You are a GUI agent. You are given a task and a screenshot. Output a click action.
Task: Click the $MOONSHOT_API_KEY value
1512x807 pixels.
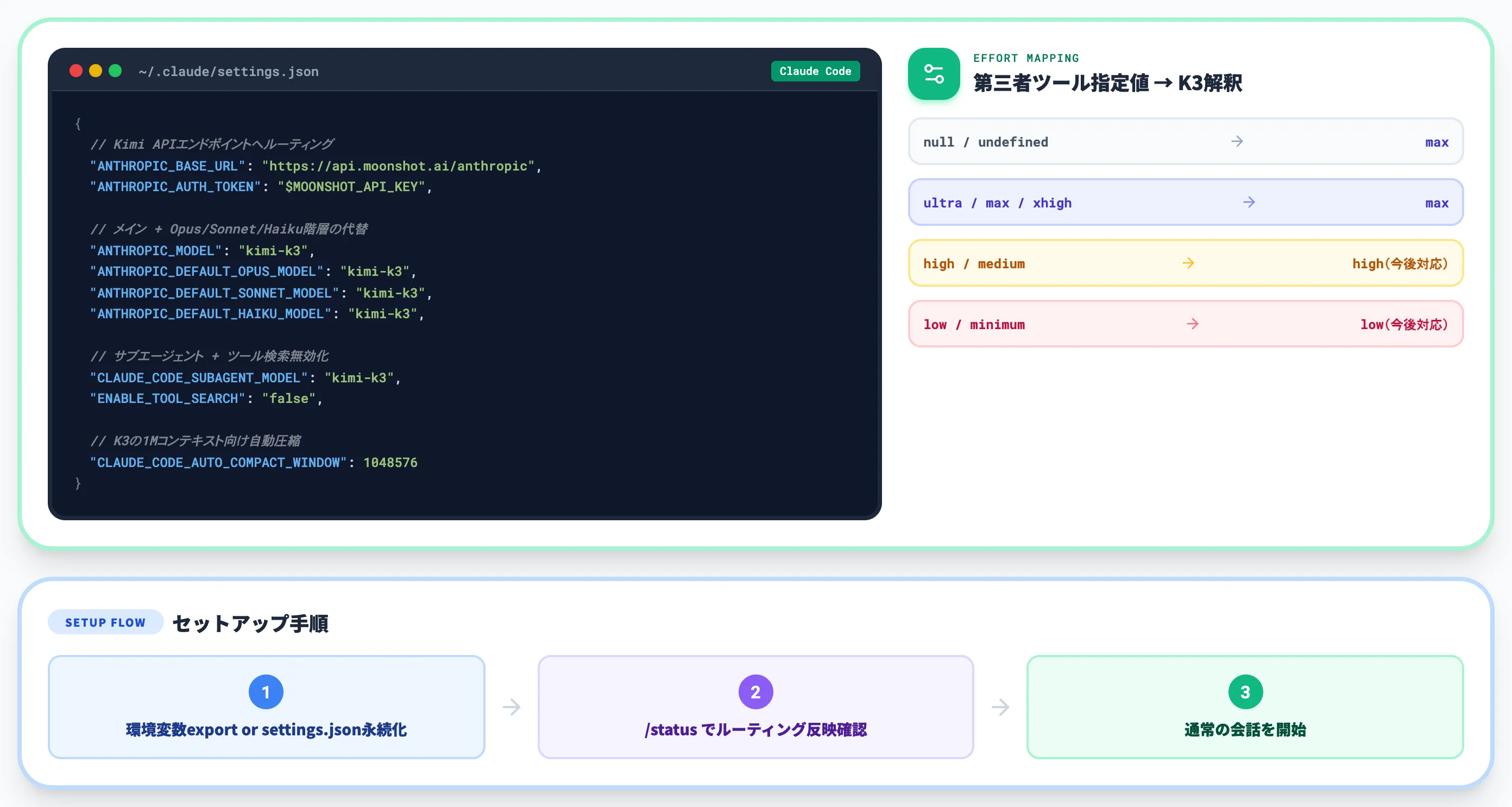[x=351, y=187]
